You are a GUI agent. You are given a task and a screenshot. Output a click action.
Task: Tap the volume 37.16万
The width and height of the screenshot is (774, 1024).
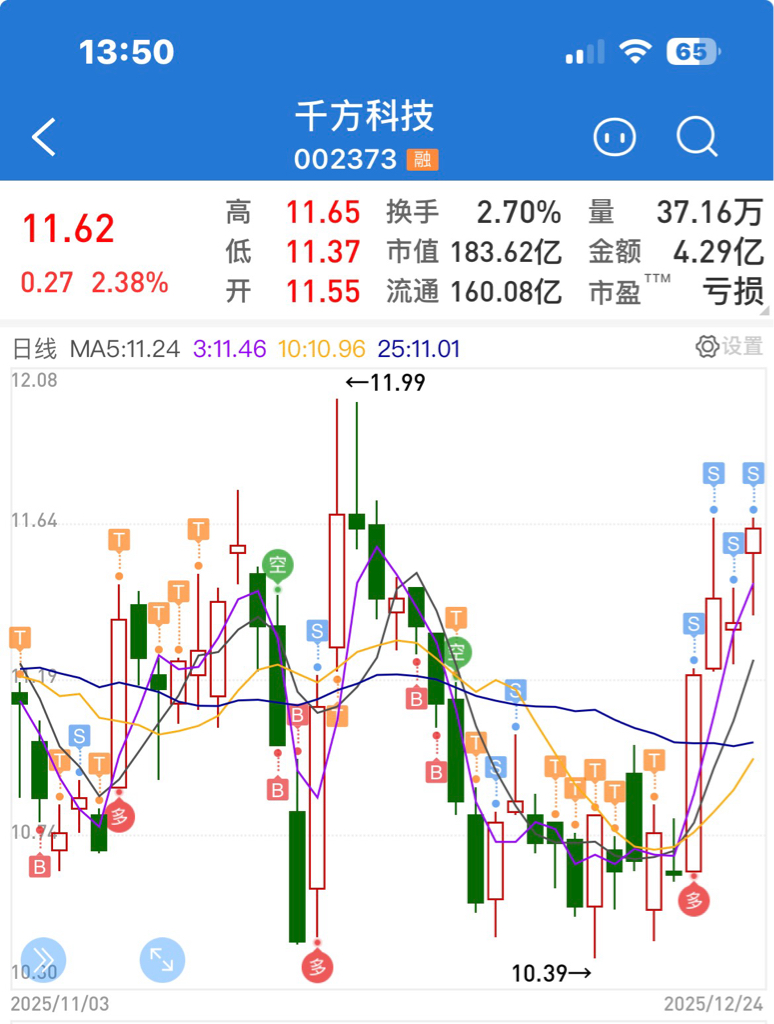pos(710,212)
